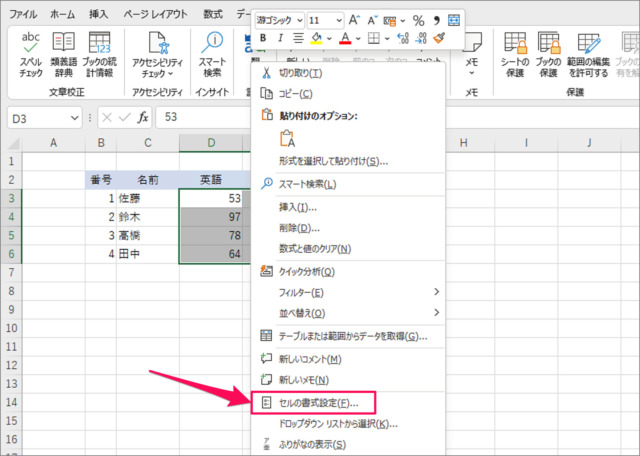Click the insert function fx icon

coord(143,116)
